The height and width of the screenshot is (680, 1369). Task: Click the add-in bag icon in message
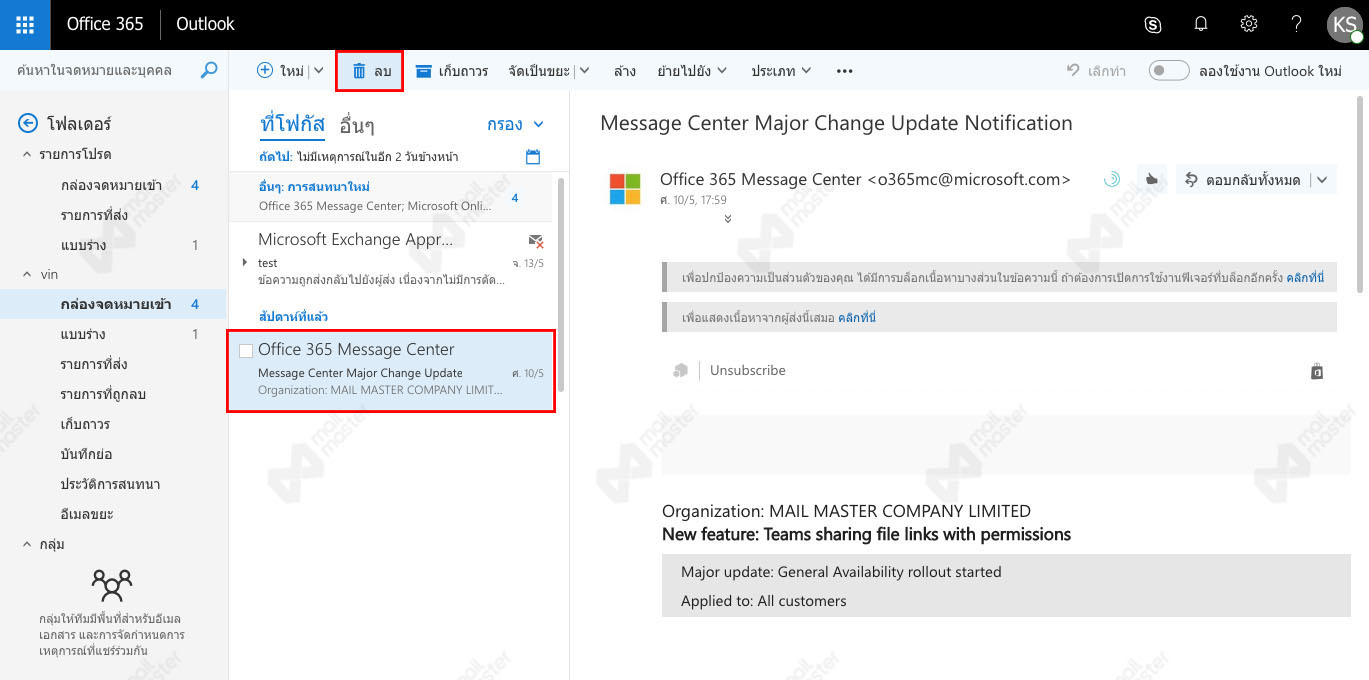1317,371
